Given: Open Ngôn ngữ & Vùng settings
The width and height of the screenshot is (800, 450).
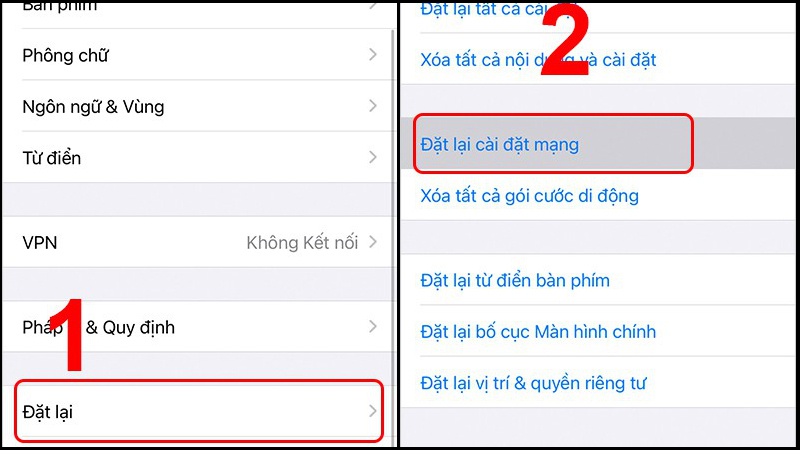Looking at the screenshot, I should (x=198, y=106).
